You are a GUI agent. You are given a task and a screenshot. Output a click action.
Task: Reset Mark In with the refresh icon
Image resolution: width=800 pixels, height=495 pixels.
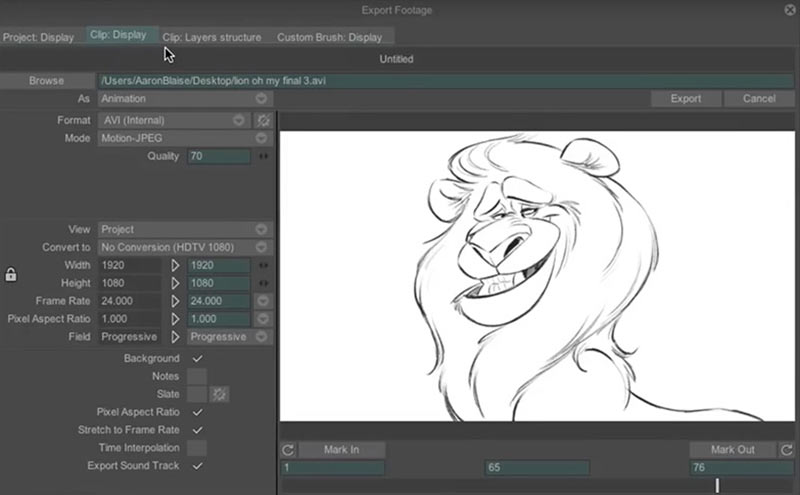click(x=288, y=450)
